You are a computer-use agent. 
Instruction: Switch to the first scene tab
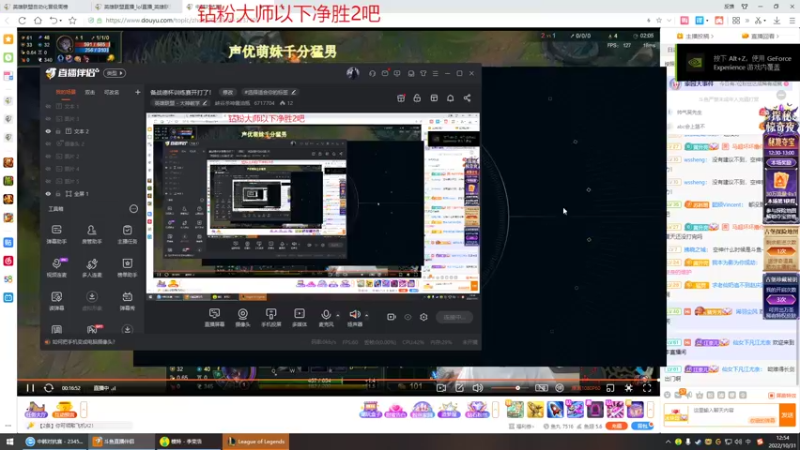[65, 92]
